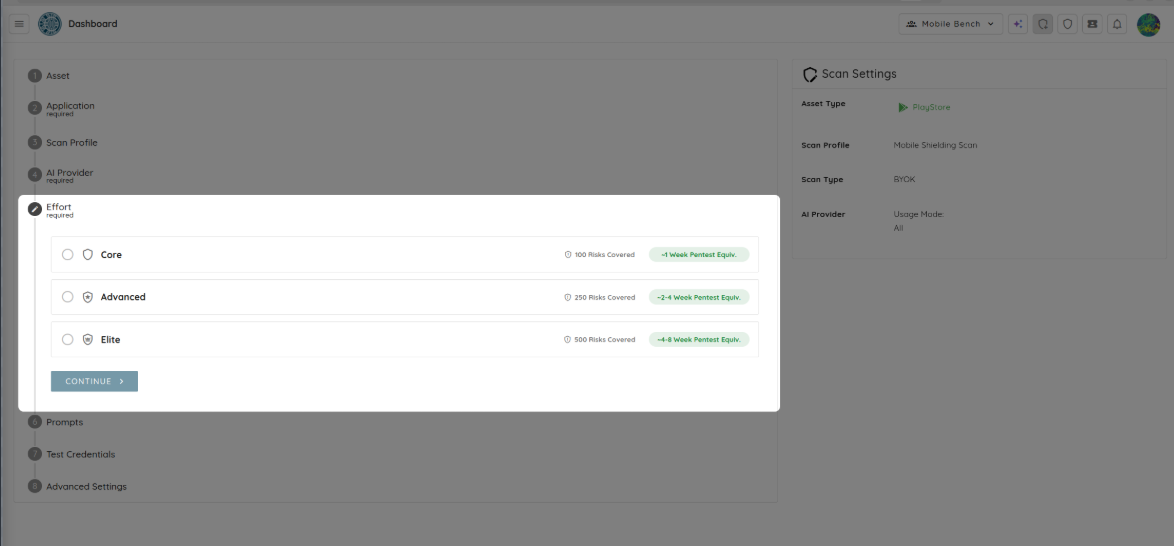Screen dimensions: 1174x546
Task: Open the Mobile Bench team dropdown
Action: (950, 24)
